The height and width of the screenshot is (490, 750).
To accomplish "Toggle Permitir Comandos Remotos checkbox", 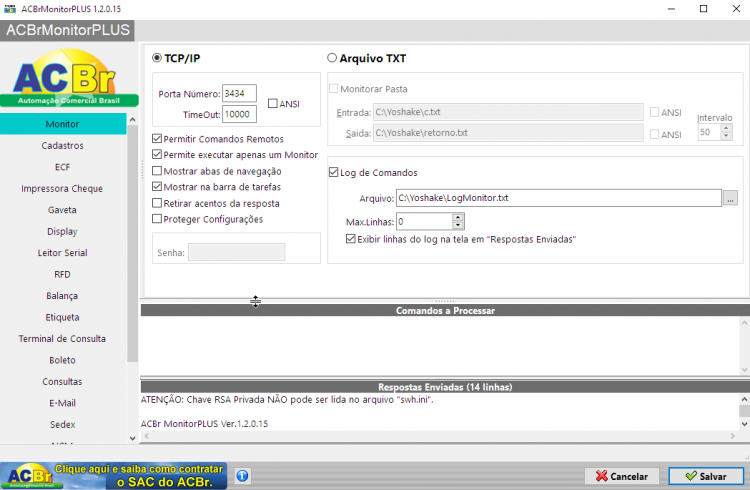I will [x=157, y=139].
